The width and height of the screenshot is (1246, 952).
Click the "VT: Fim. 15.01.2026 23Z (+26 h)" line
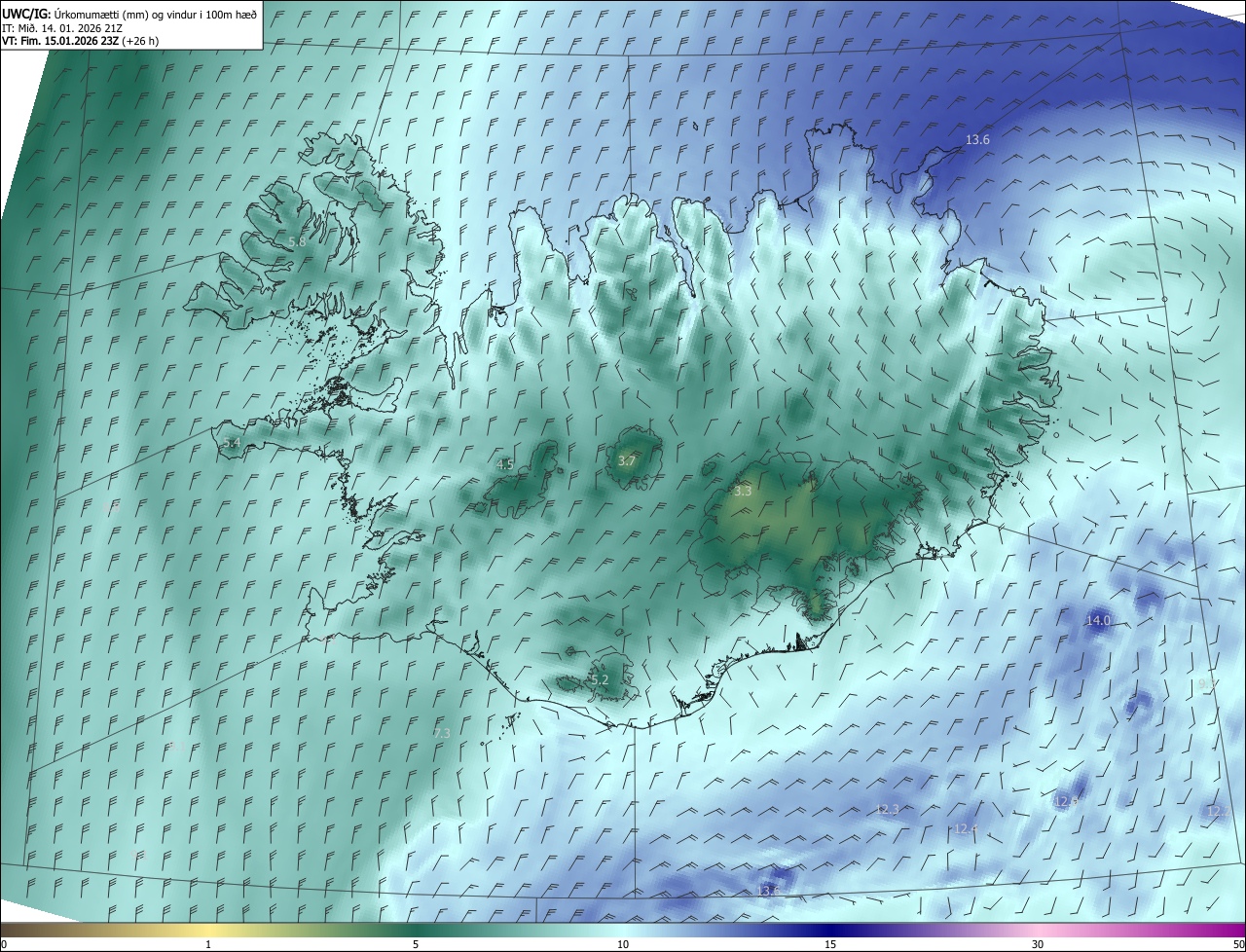tap(81, 41)
